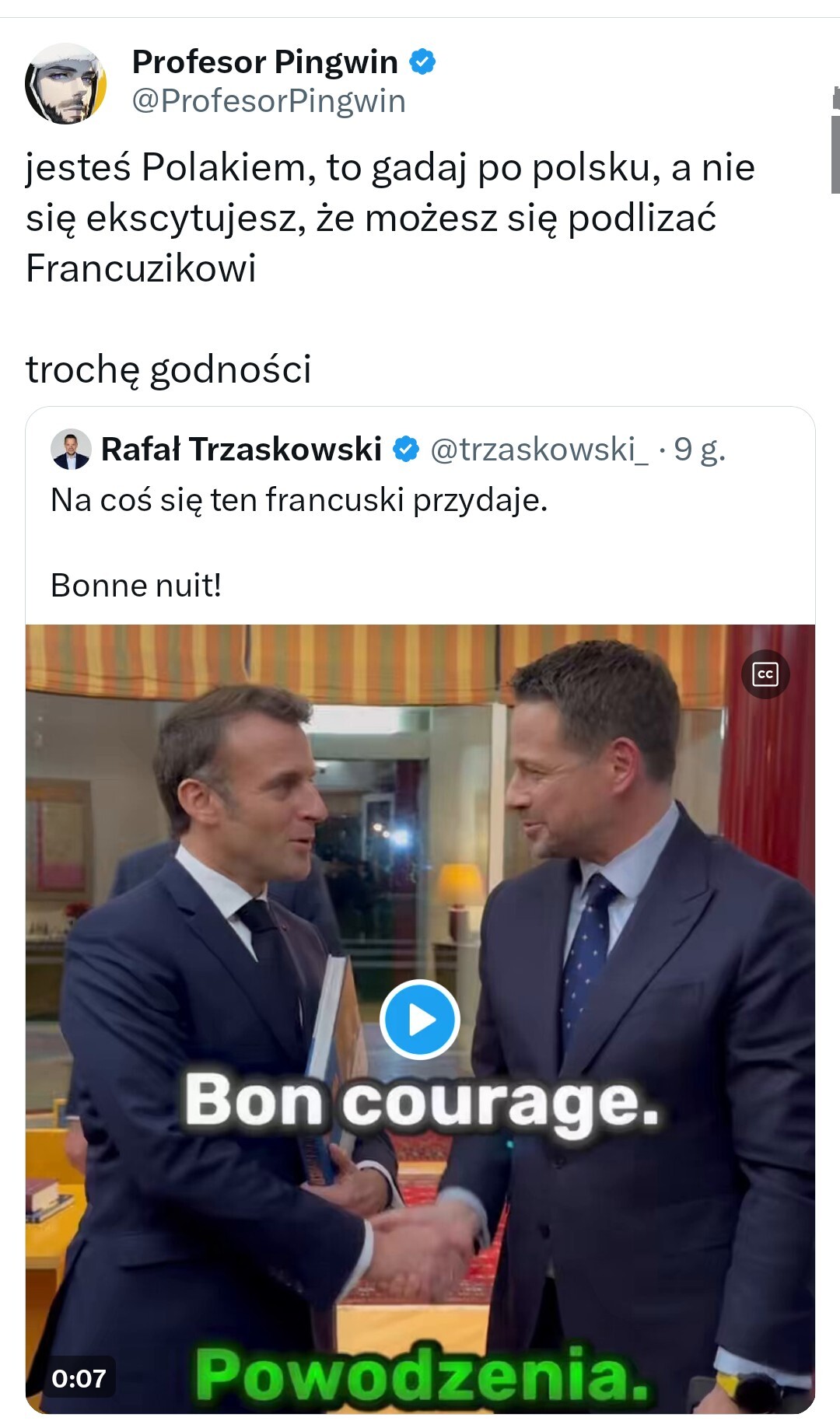Image resolution: width=840 pixels, height=1421 pixels.
Task: Click the @ProfesorPingwin handle
Action: coord(268,101)
